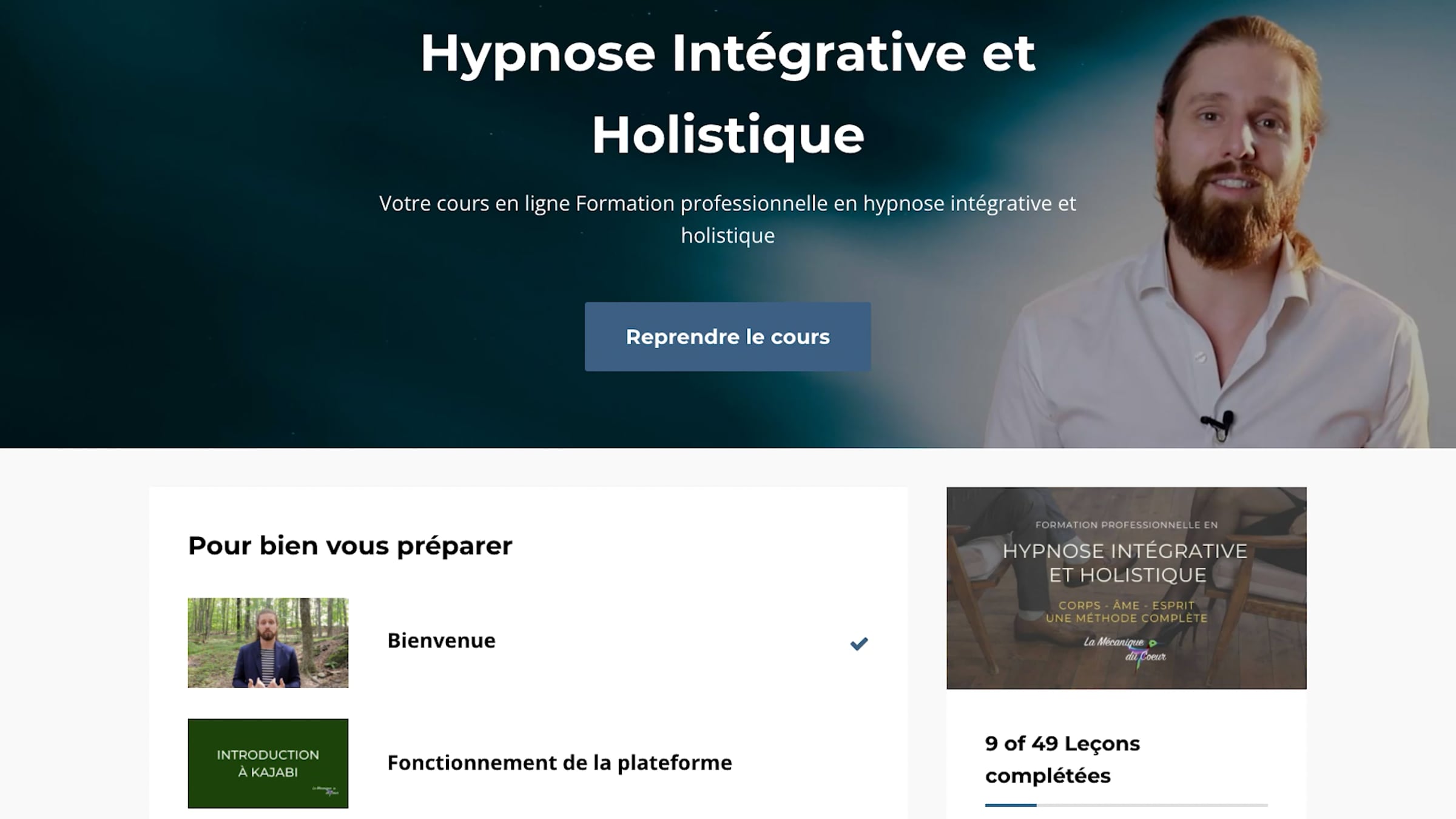Select the Introduction à Kajabi thumbnail

click(268, 763)
